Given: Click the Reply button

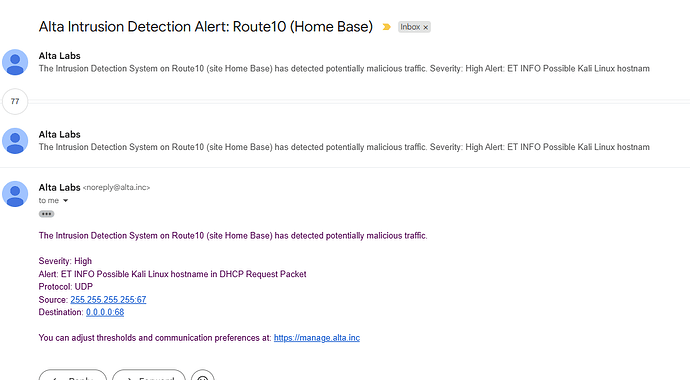Looking at the screenshot, I should (73, 376).
